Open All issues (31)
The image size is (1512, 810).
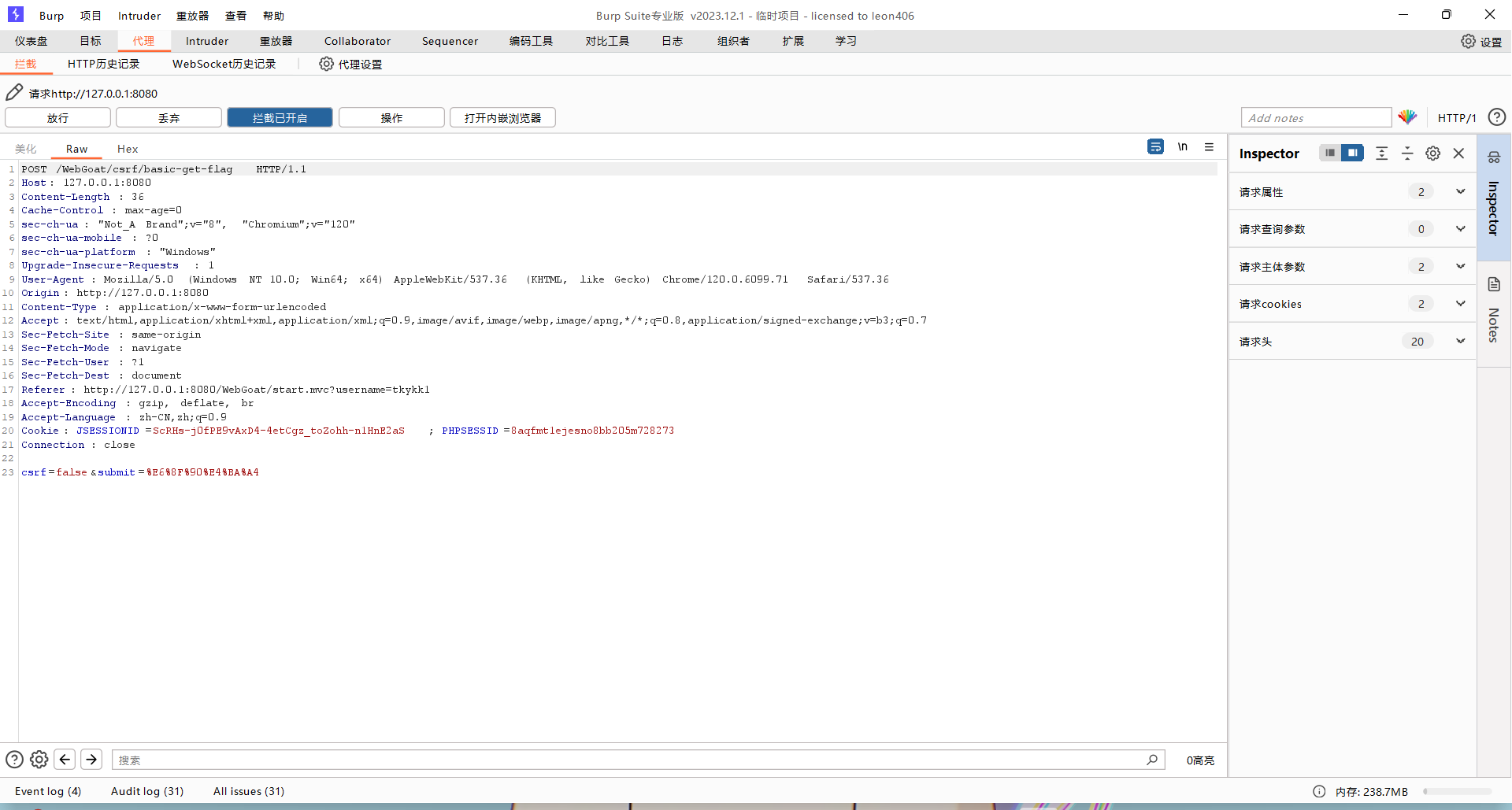point(249,791)
